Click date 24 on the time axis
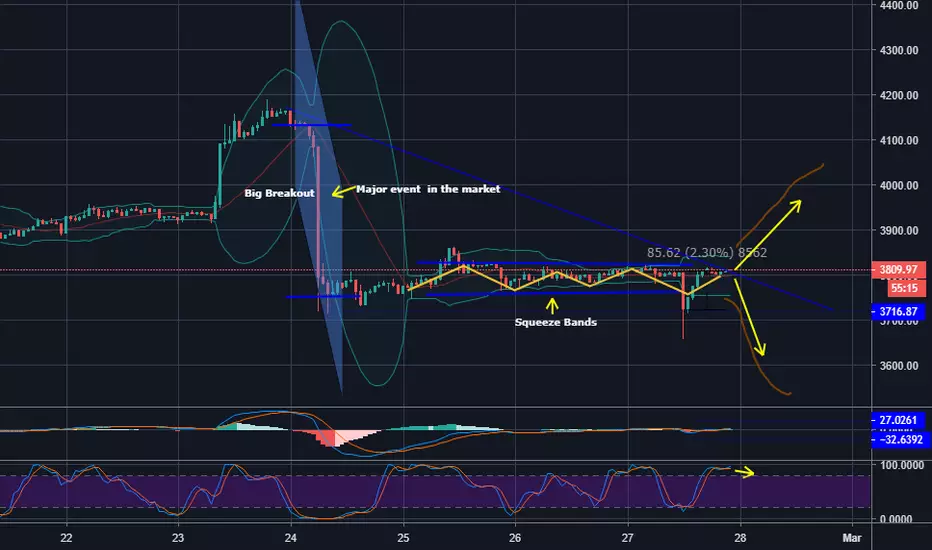 pyautogui.click(x=291, y=538)
